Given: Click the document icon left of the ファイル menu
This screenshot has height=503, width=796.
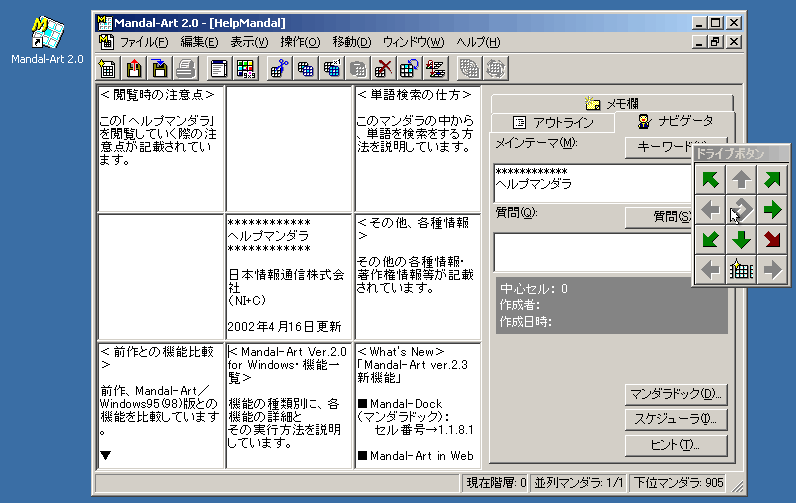Looking at the screenshot, I should 106,42.
